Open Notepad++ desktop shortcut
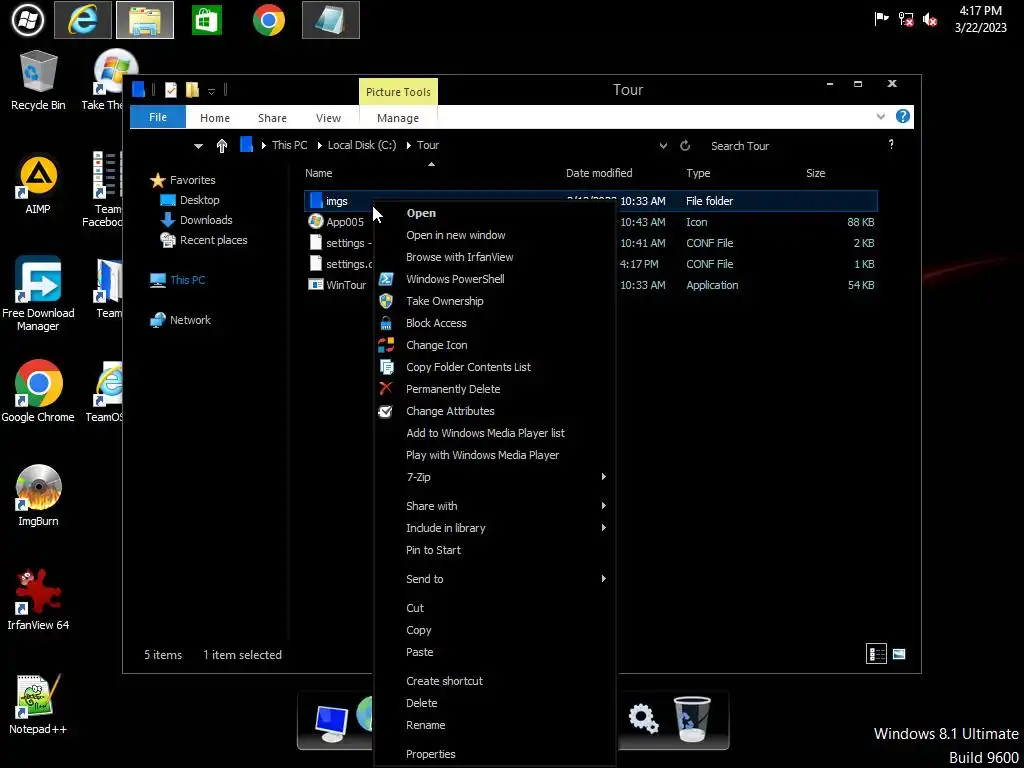 pos(38,704)
